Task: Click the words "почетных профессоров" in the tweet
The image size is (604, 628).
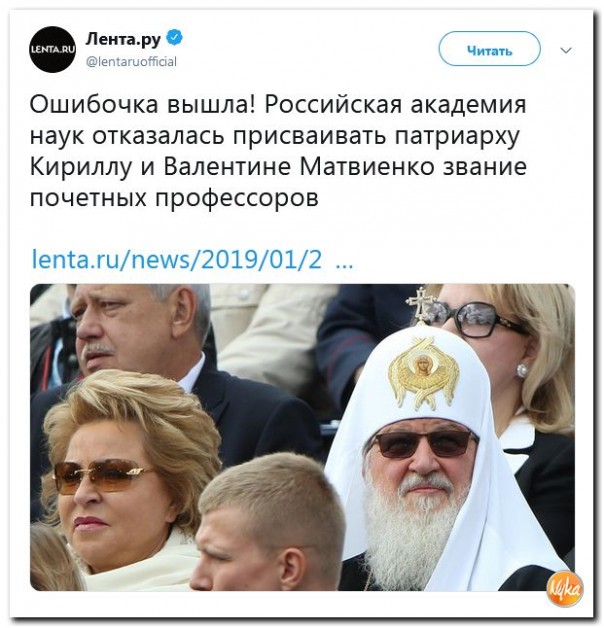Action: pos(174,197)
